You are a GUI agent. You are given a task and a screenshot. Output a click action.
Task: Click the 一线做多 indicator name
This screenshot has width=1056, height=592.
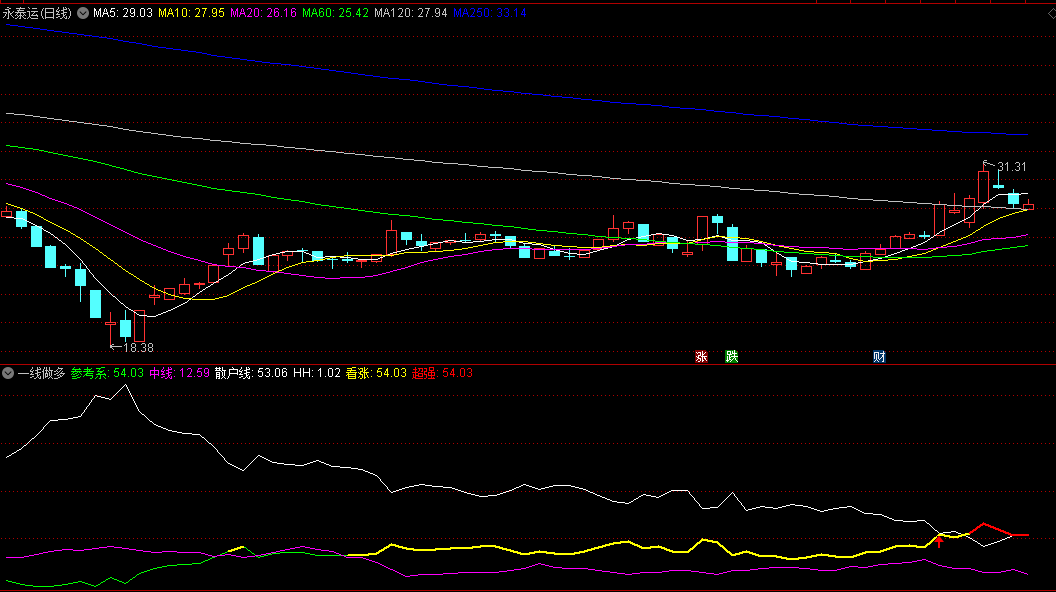coord(42,373)
